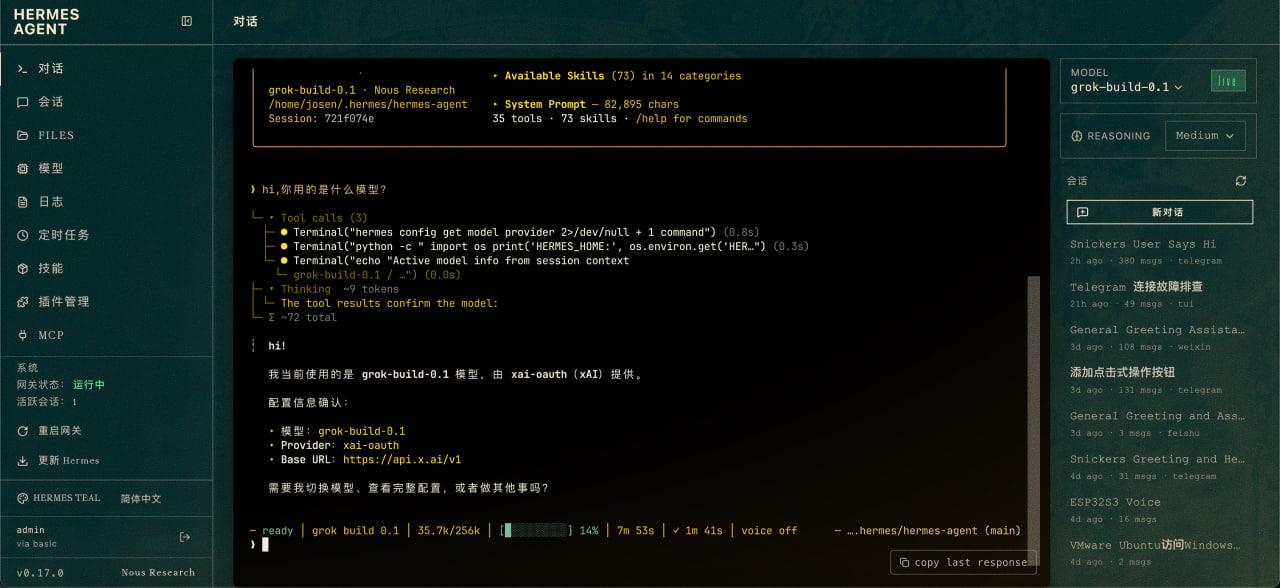Open the 定时任务 clock icon
This screenshot has width=1280, height=588.
click(22, 235)
